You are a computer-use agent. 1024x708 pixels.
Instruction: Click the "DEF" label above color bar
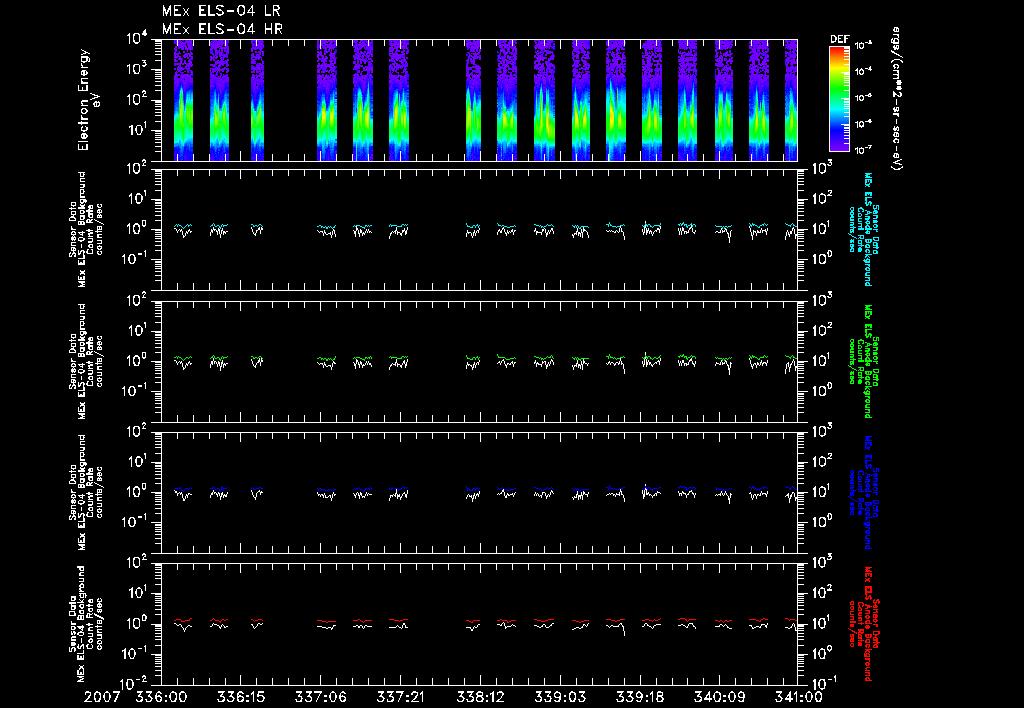839,39
